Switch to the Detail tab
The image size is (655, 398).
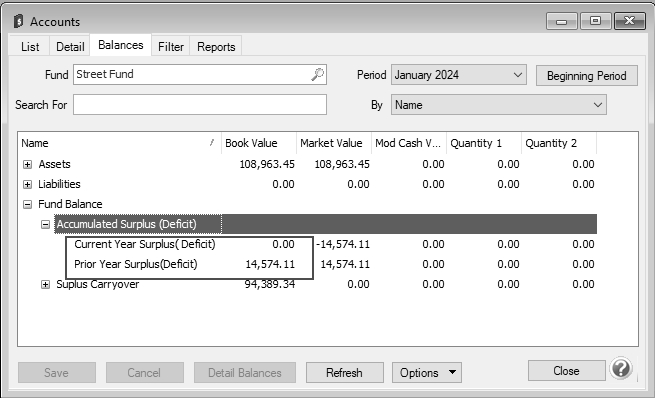(x=70, y=46)
